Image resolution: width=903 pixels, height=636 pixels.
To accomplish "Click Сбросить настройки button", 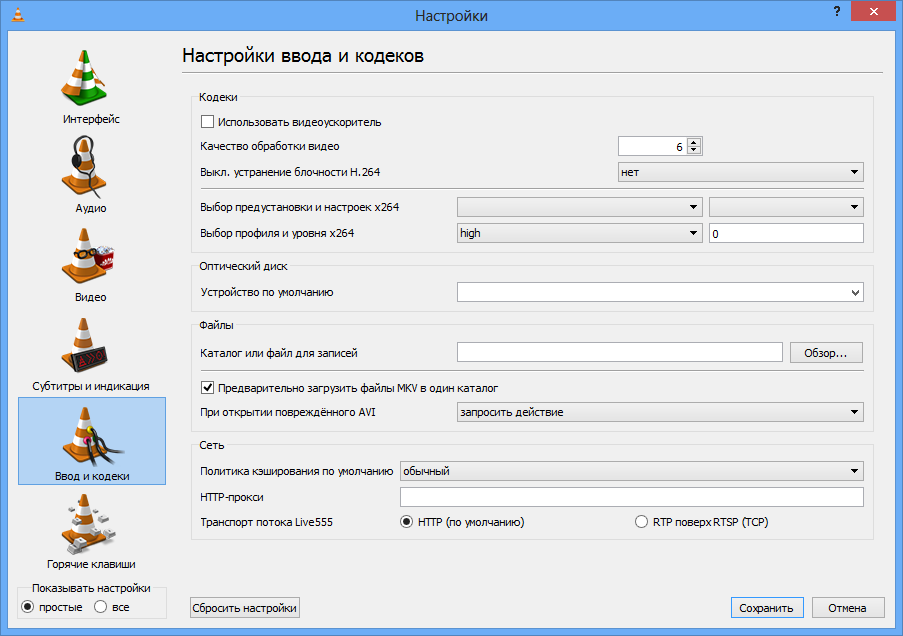I will (x=245, y=608).
